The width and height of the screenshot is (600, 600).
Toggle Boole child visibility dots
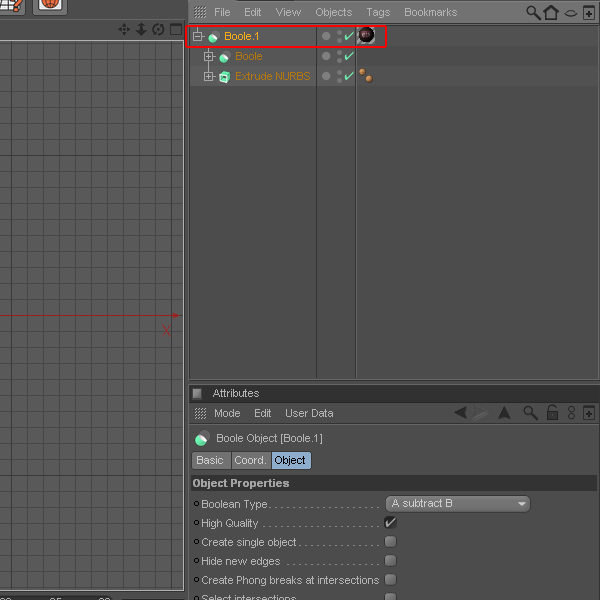[339, 56]
